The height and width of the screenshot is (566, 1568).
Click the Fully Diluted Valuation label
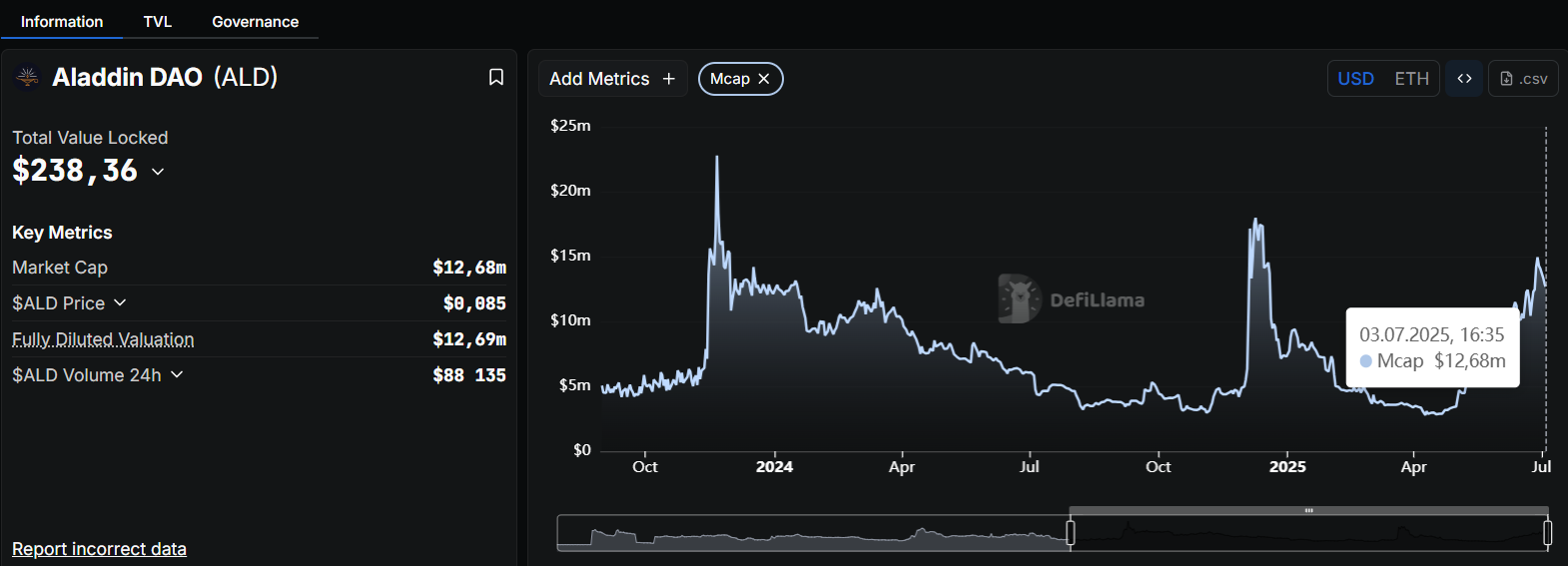click(103, 339)
